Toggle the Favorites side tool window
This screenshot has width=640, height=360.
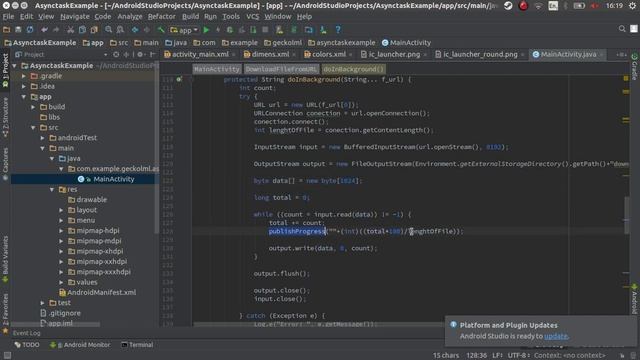(5, 313)
